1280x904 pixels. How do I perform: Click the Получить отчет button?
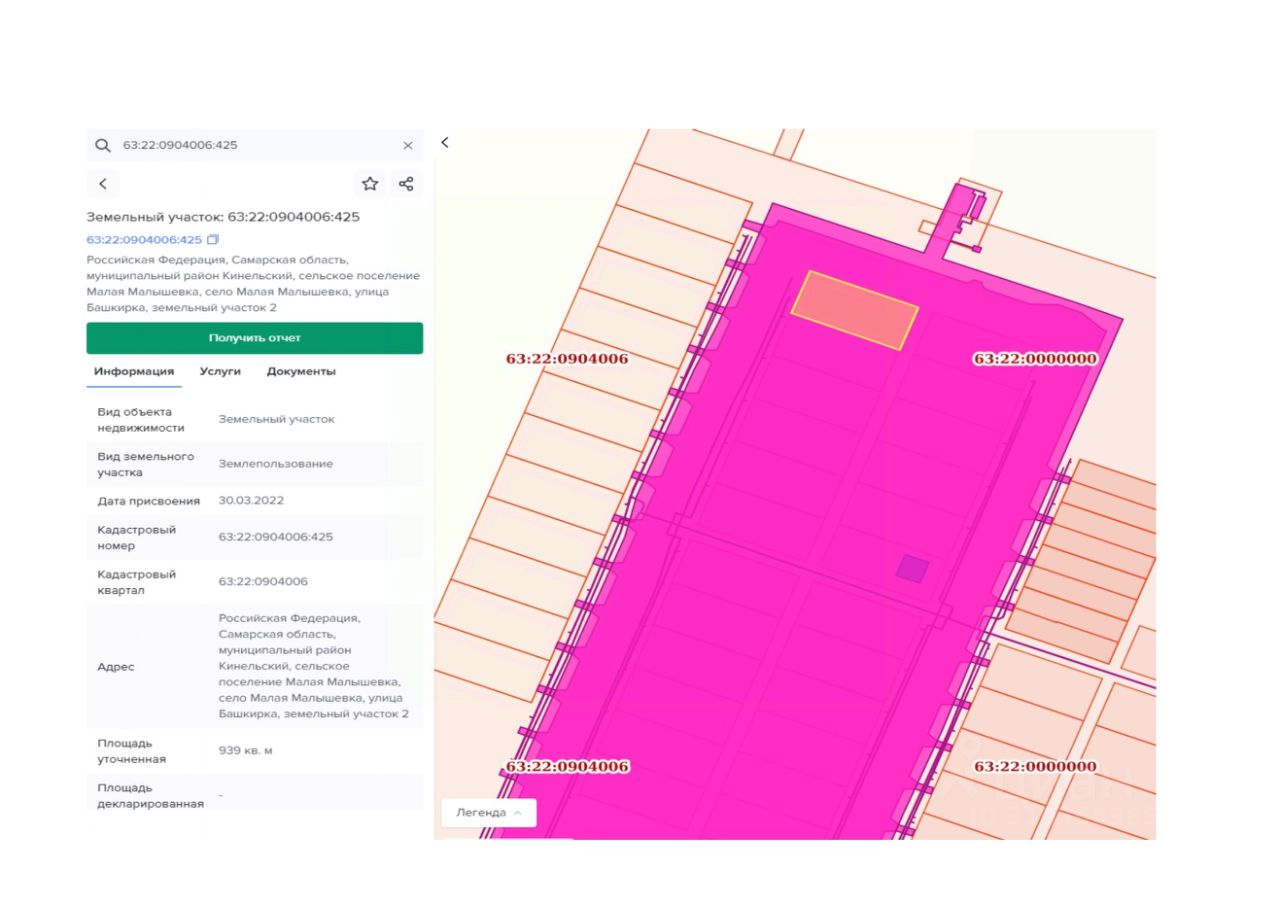point(255,338)
